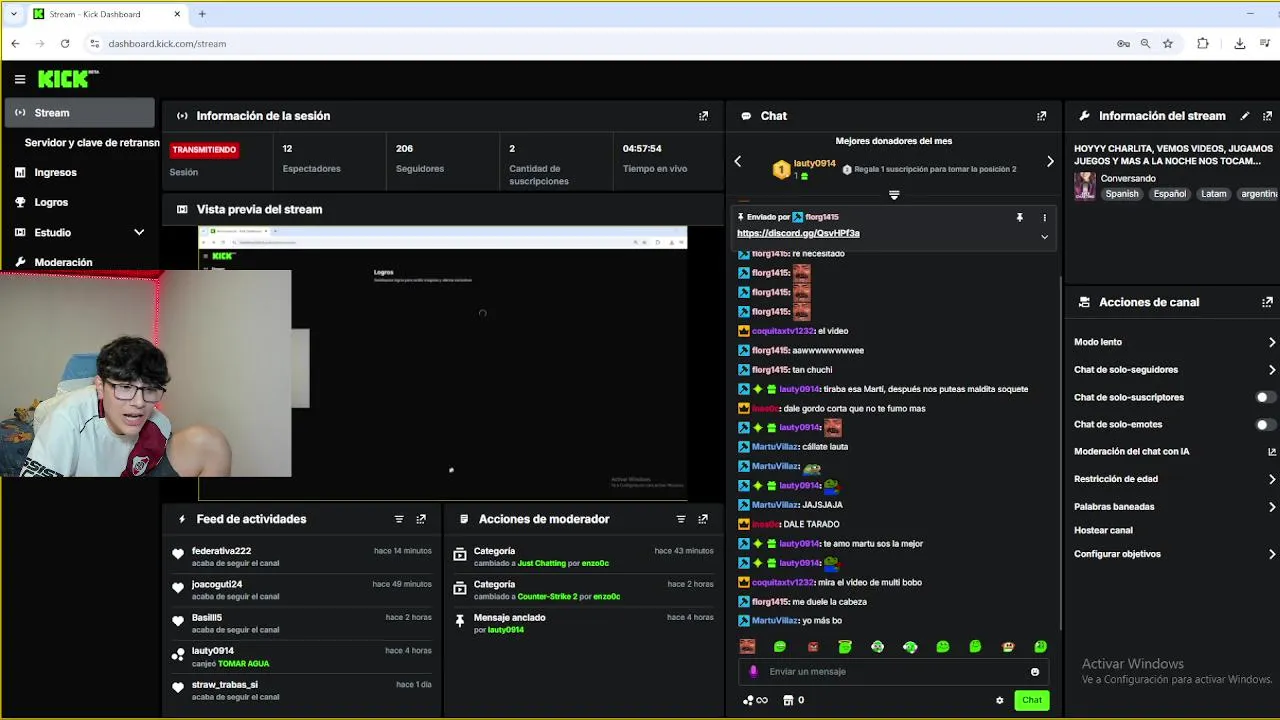Open browser downloads
Image resolution: width=1280 pixels, height=720 pixels.
click(1240, 44)
